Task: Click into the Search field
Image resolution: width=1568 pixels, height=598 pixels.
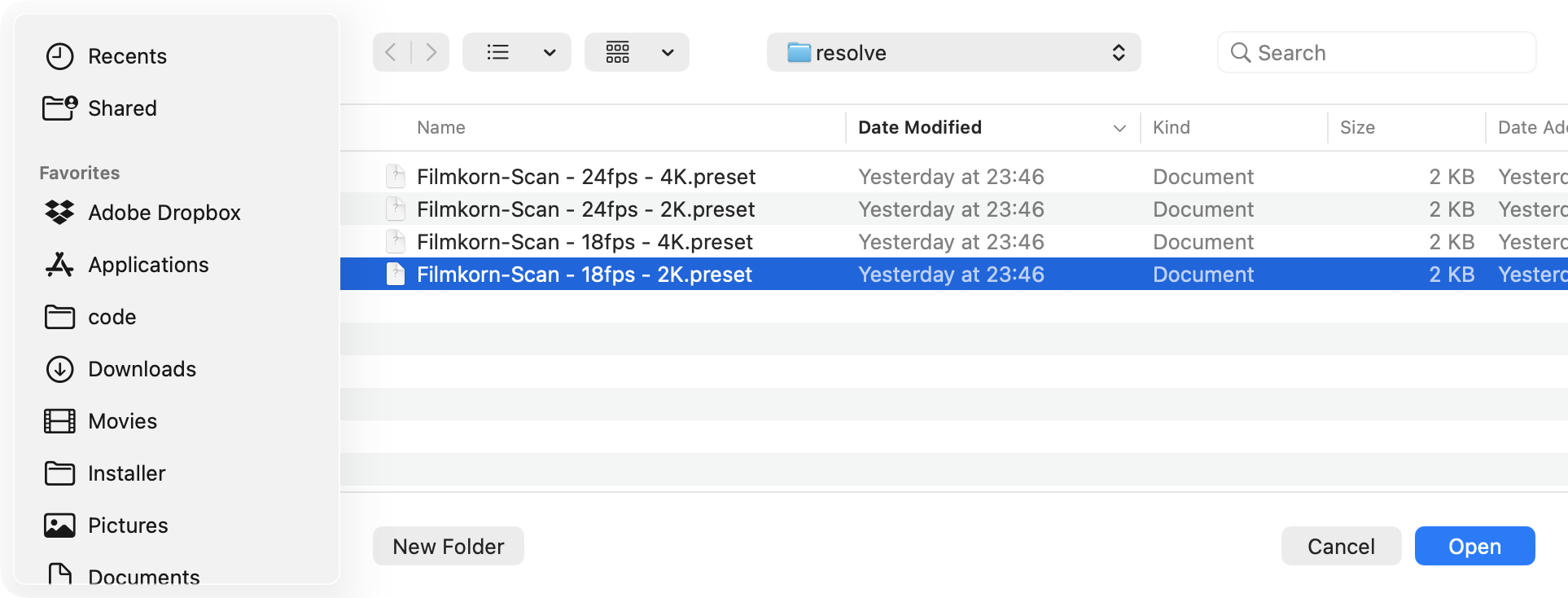Action: 1377,53
